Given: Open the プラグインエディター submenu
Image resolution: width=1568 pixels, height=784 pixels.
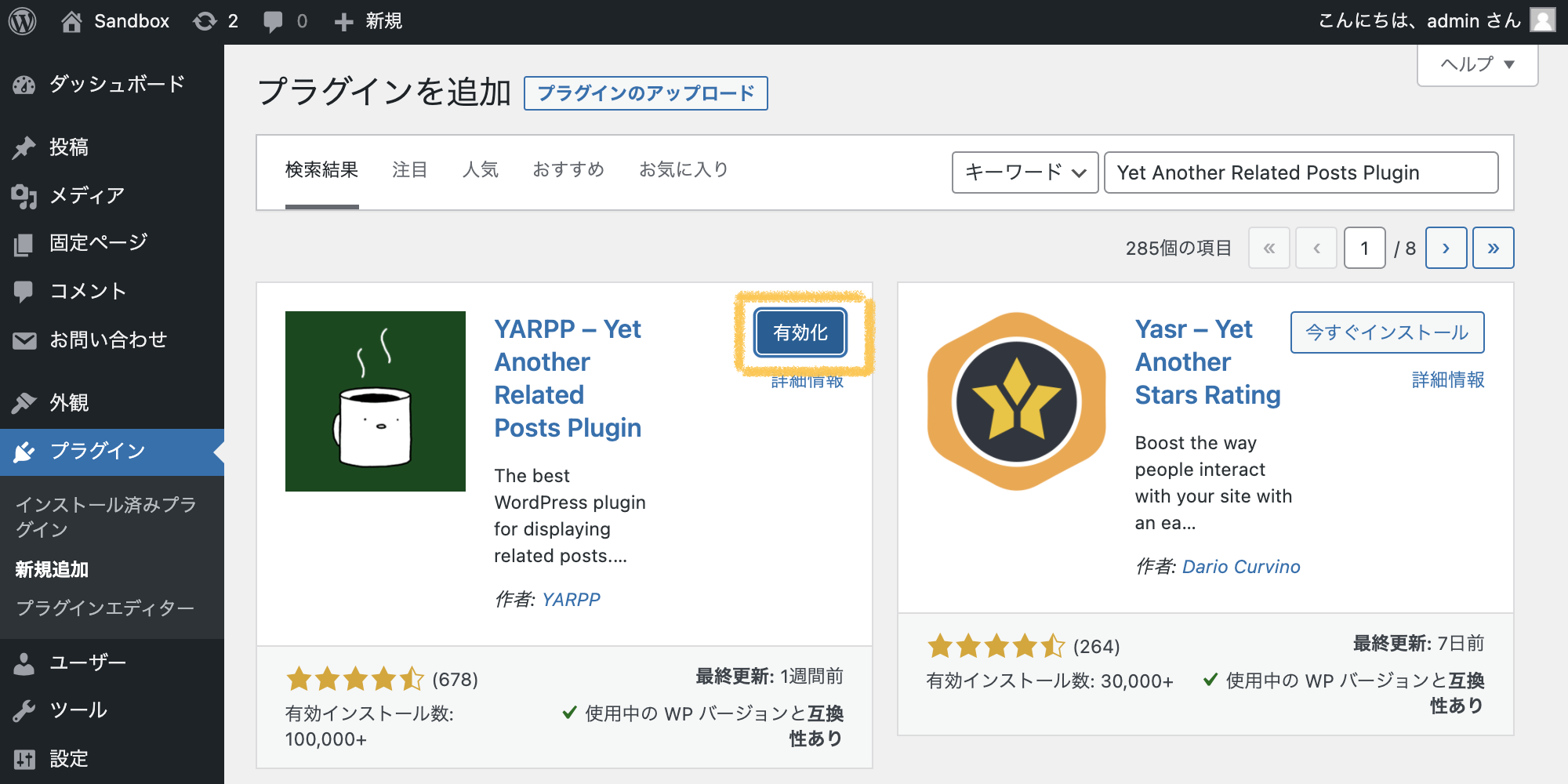Looking at the screenshot, I should click(105, 608).
